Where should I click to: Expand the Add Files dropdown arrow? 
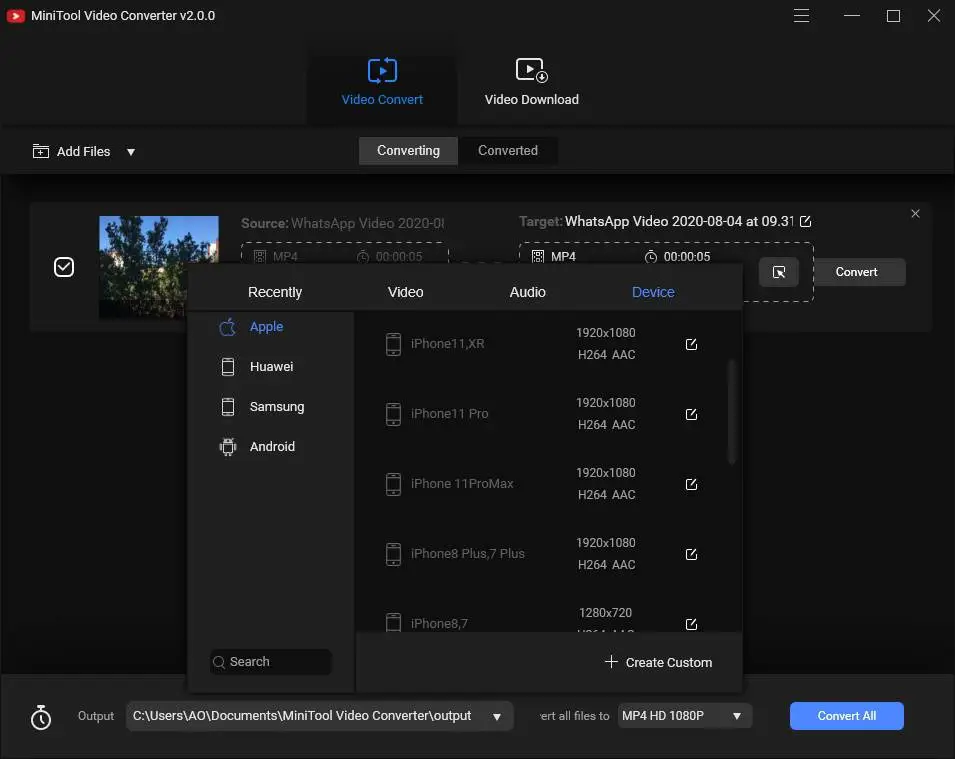click(131, 152)
